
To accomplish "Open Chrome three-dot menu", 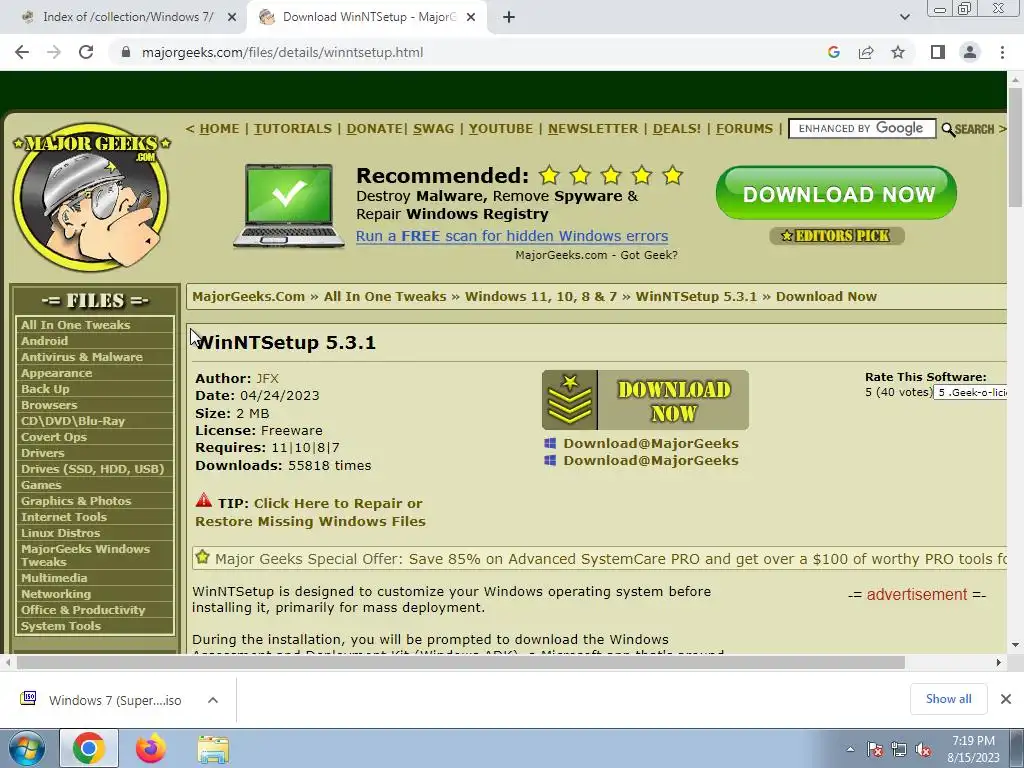I will (x=1002, y=52).
